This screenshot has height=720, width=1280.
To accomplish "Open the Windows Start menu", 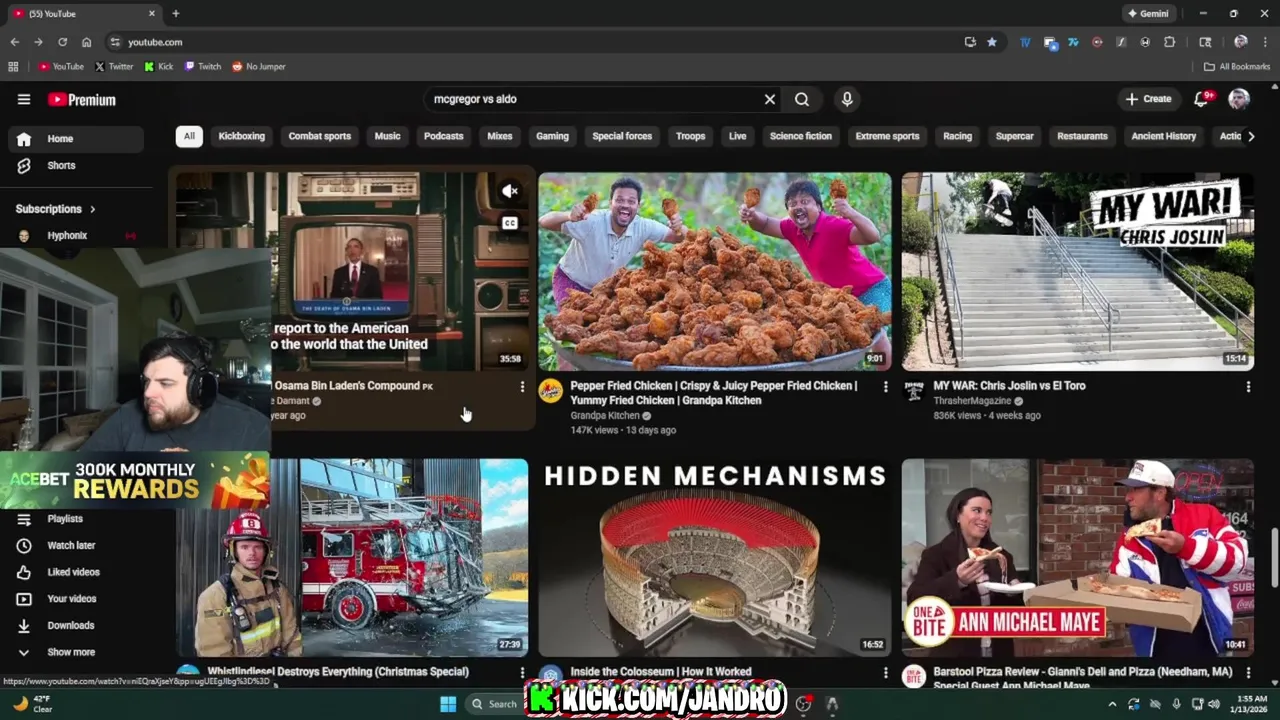I will (x=448, y=704).
